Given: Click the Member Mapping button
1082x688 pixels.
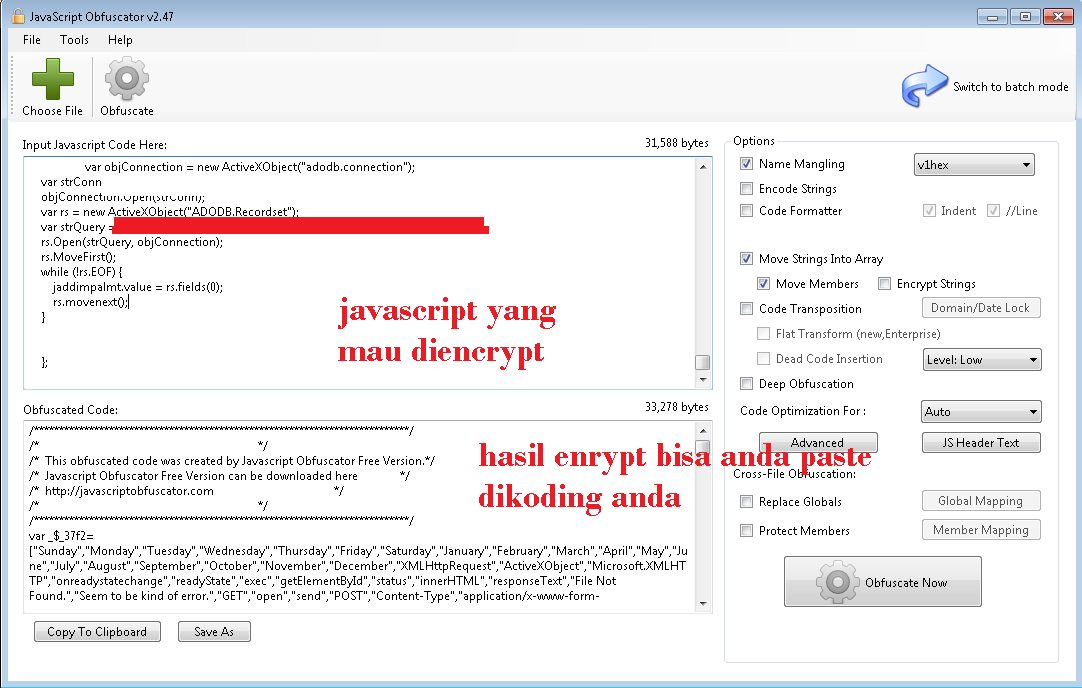Looking at the screenshot, I should (981, 529).
